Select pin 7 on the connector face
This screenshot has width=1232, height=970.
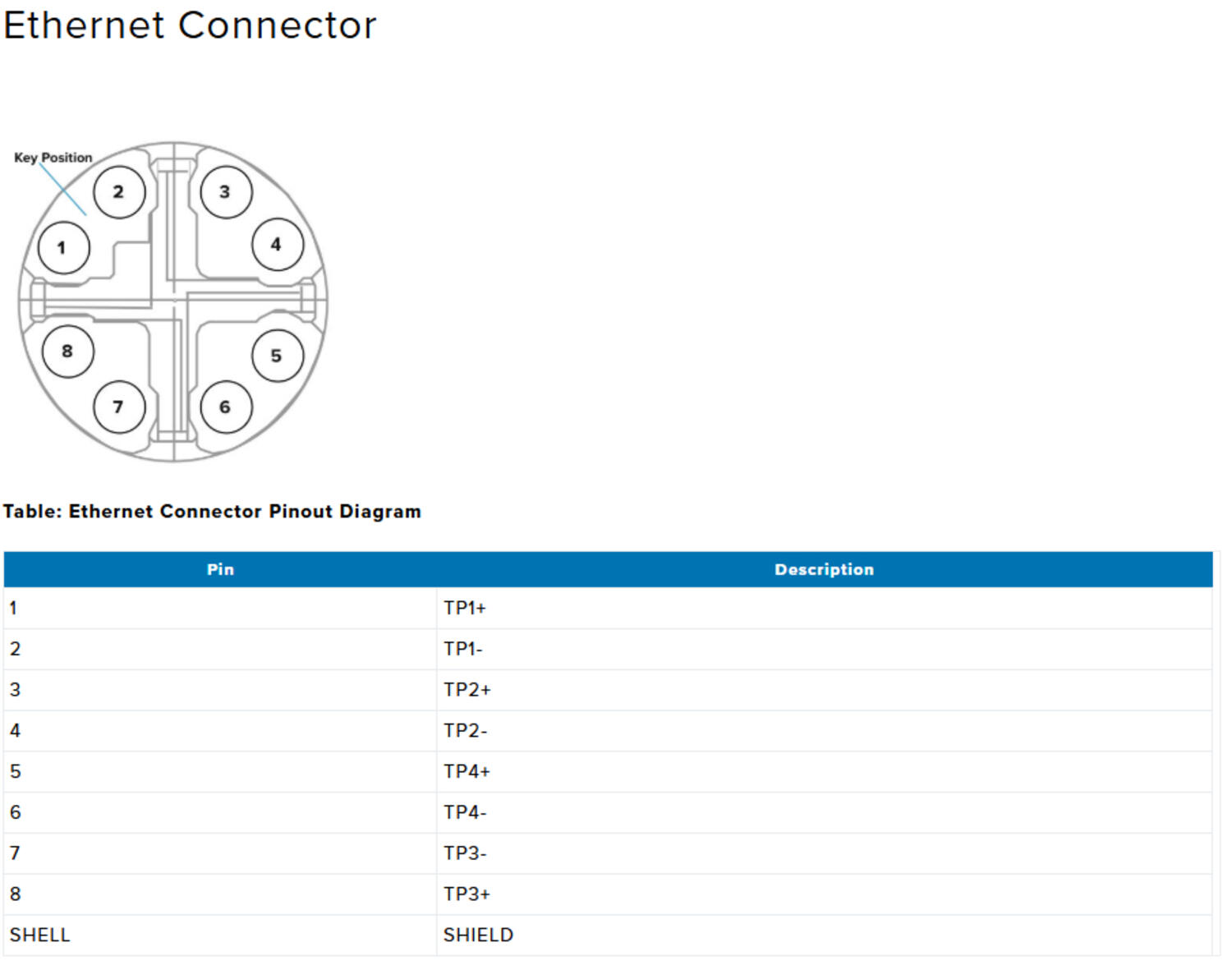(117, 406)
